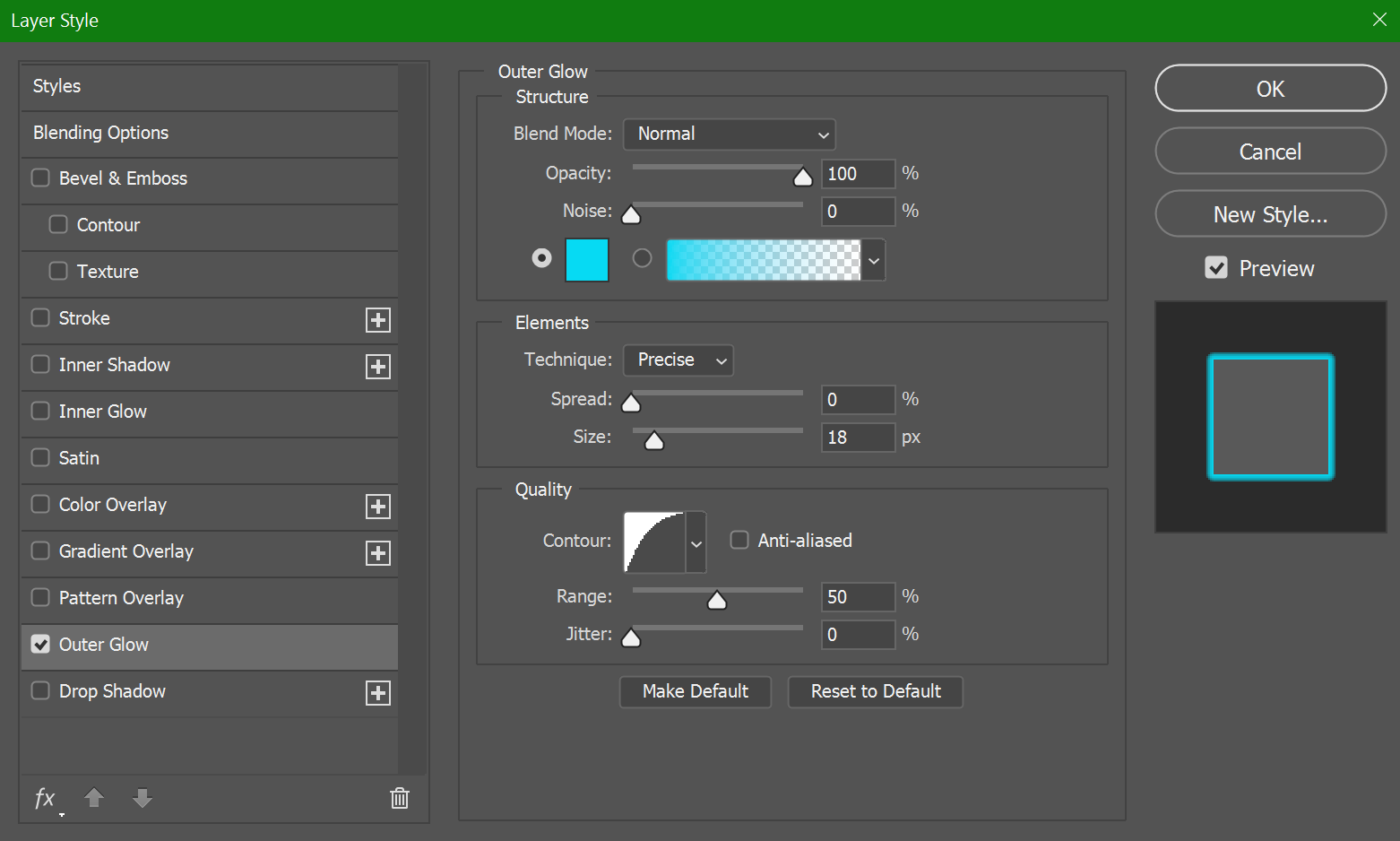
Task: Add another Stroke effect with plus icon
Action: pos(378,320)
